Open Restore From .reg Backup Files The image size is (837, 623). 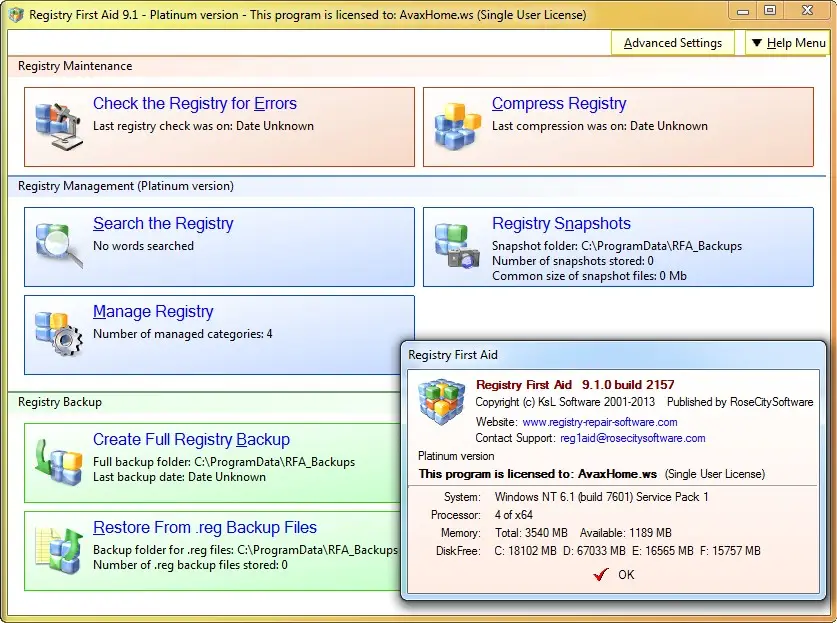[205, 527]
